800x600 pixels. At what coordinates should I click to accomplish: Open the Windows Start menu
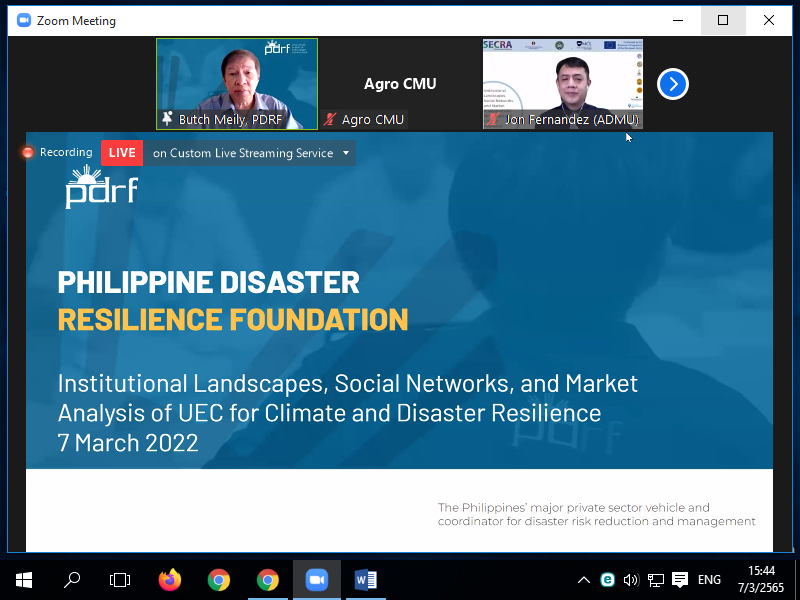[24, 580]
